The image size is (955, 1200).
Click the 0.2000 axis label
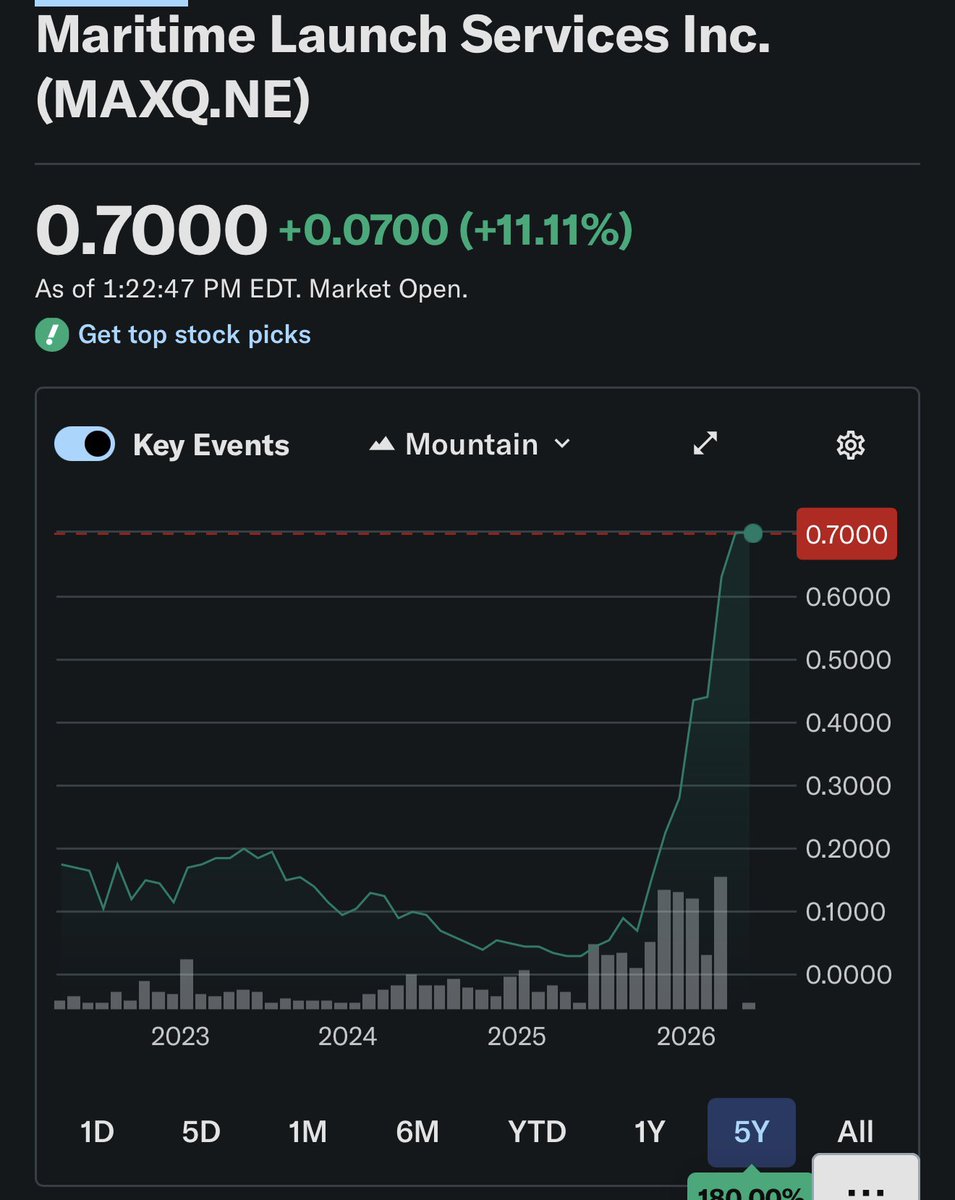pyautogui.click(x=848, y=848)
